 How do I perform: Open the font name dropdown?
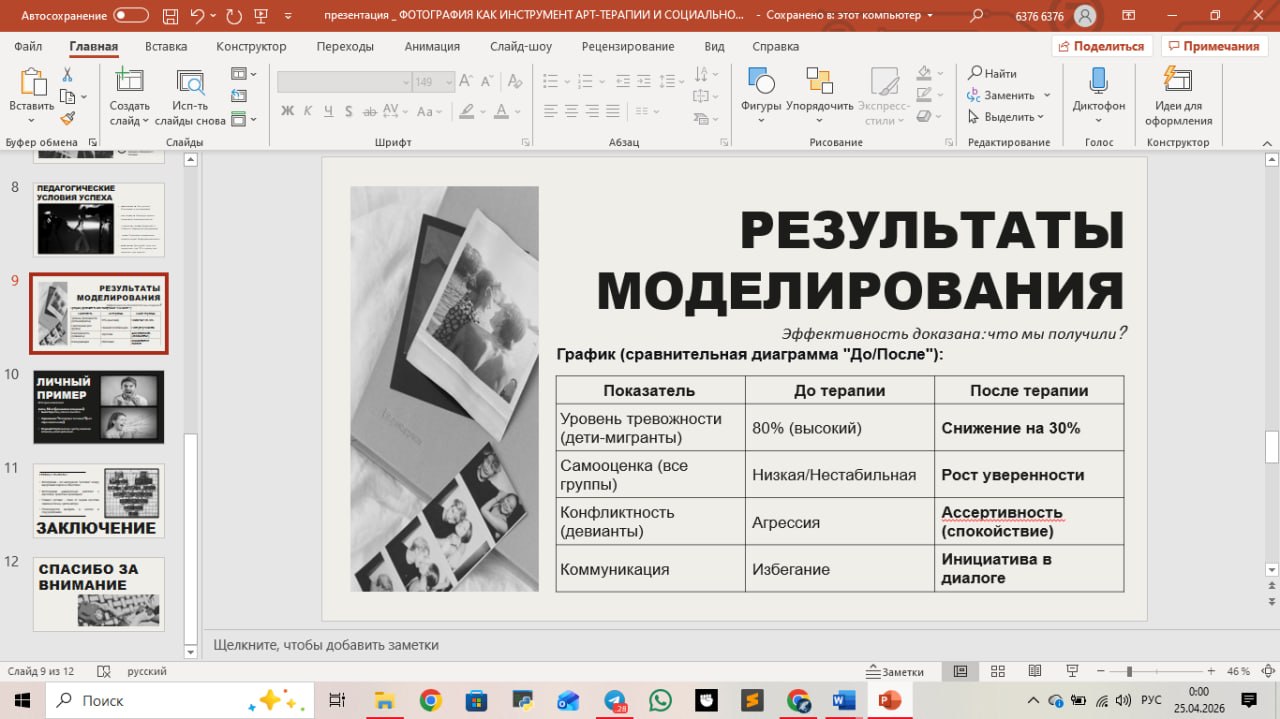point(405,82)
